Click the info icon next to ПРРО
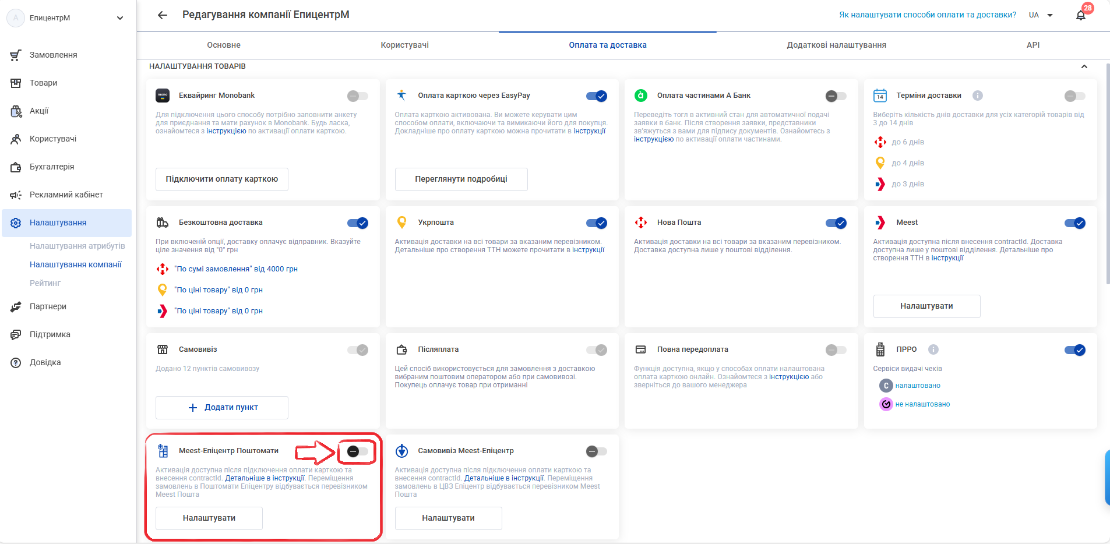The width and height of the screenshot is (1110, 544). pyautogui.click(x=933, y=349)
